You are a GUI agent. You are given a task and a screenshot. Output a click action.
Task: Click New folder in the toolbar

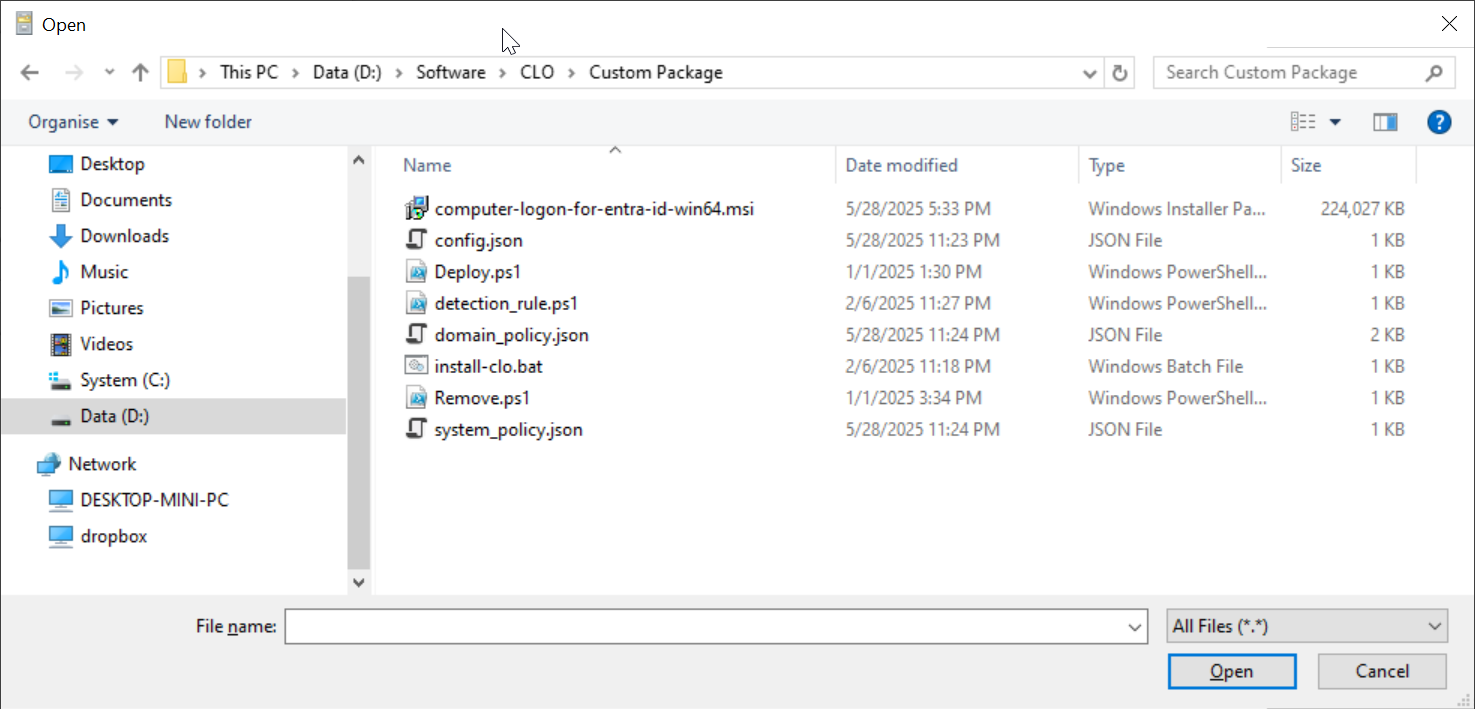coord(208,122)
